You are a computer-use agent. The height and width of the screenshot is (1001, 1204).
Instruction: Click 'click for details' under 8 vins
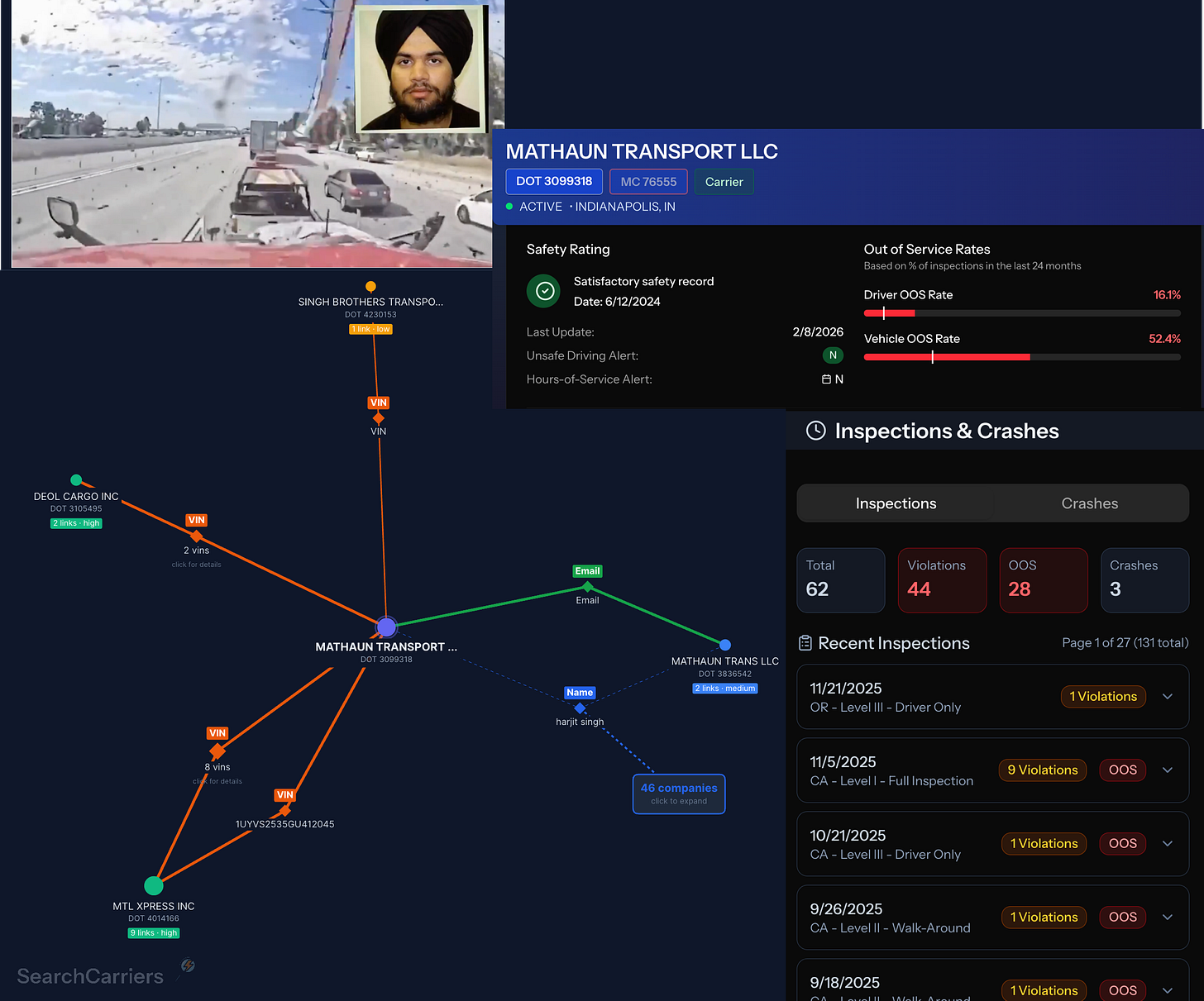217,781
